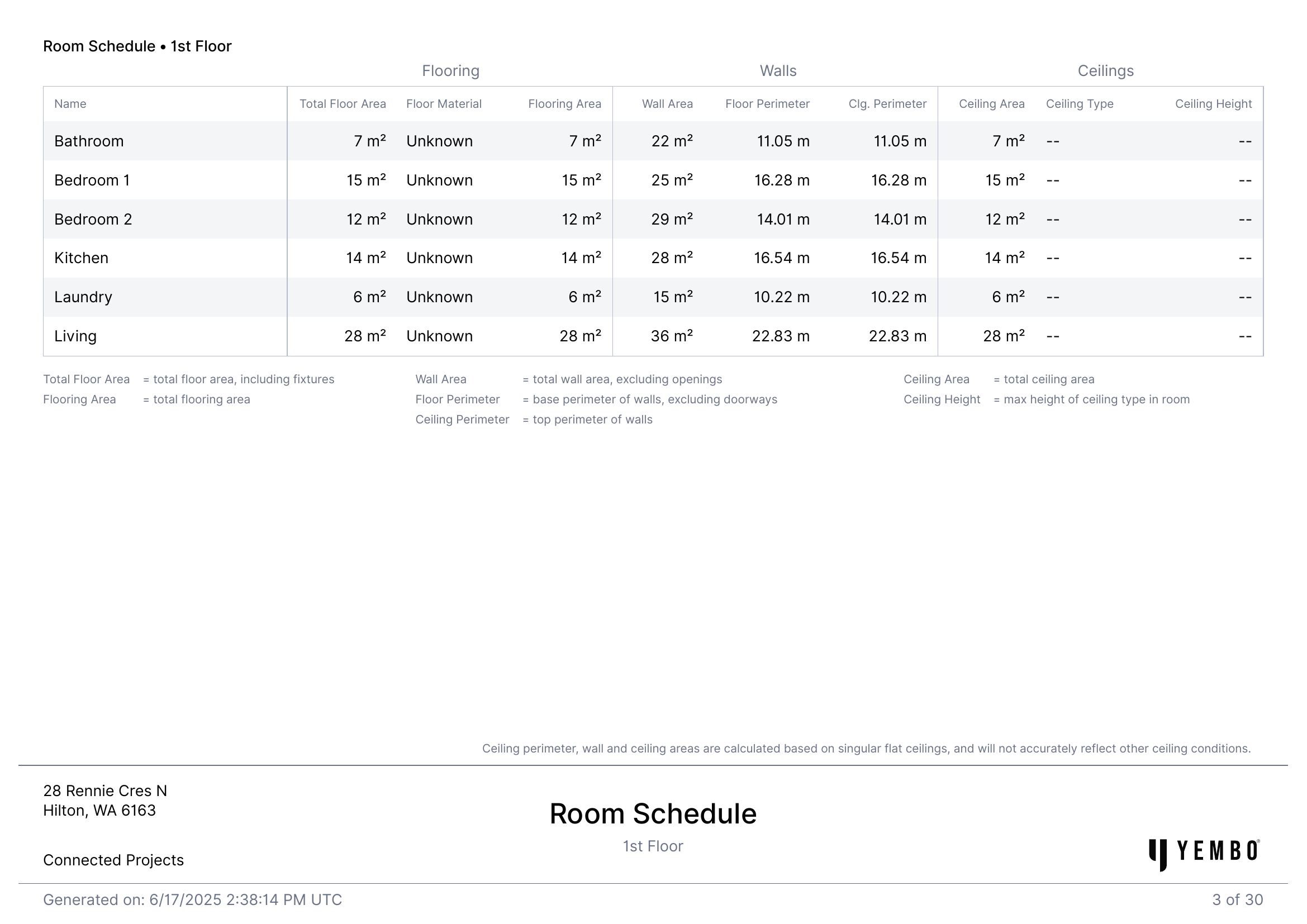Click the Walls group heading

[778, 71]
